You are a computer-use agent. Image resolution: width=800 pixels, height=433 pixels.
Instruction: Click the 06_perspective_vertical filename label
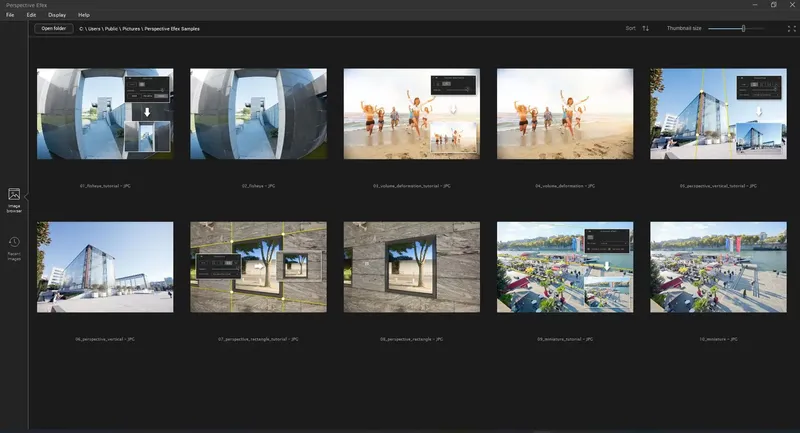[x=105, y=339]
